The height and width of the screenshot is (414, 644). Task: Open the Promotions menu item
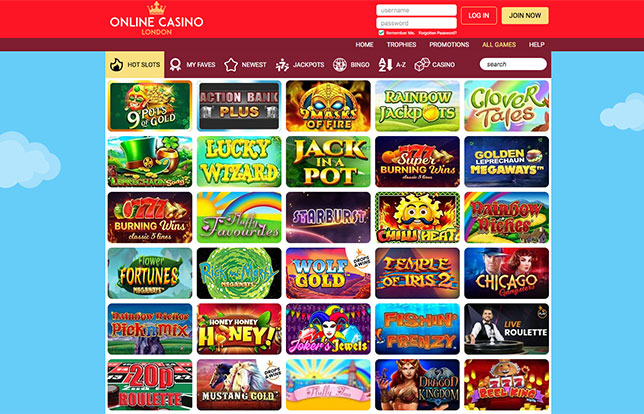pyautogui.click(x=449, y=44)
